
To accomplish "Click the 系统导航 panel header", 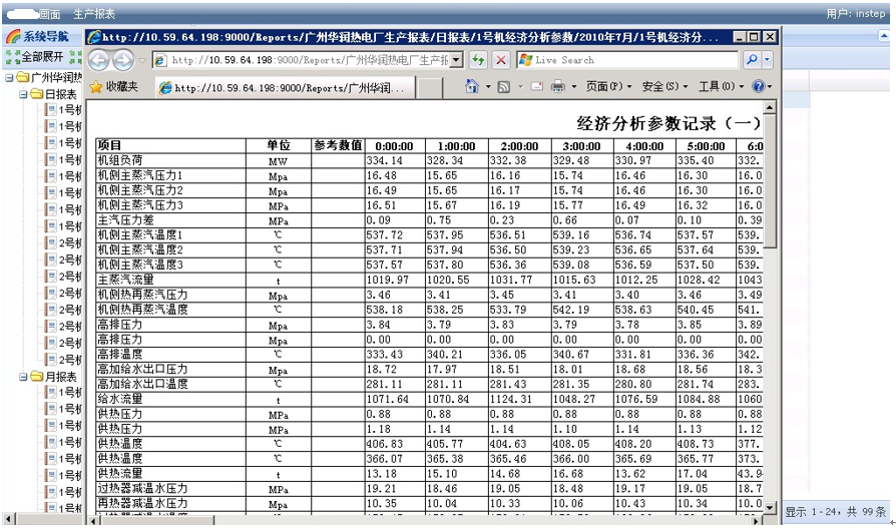I will pos(43,37).
